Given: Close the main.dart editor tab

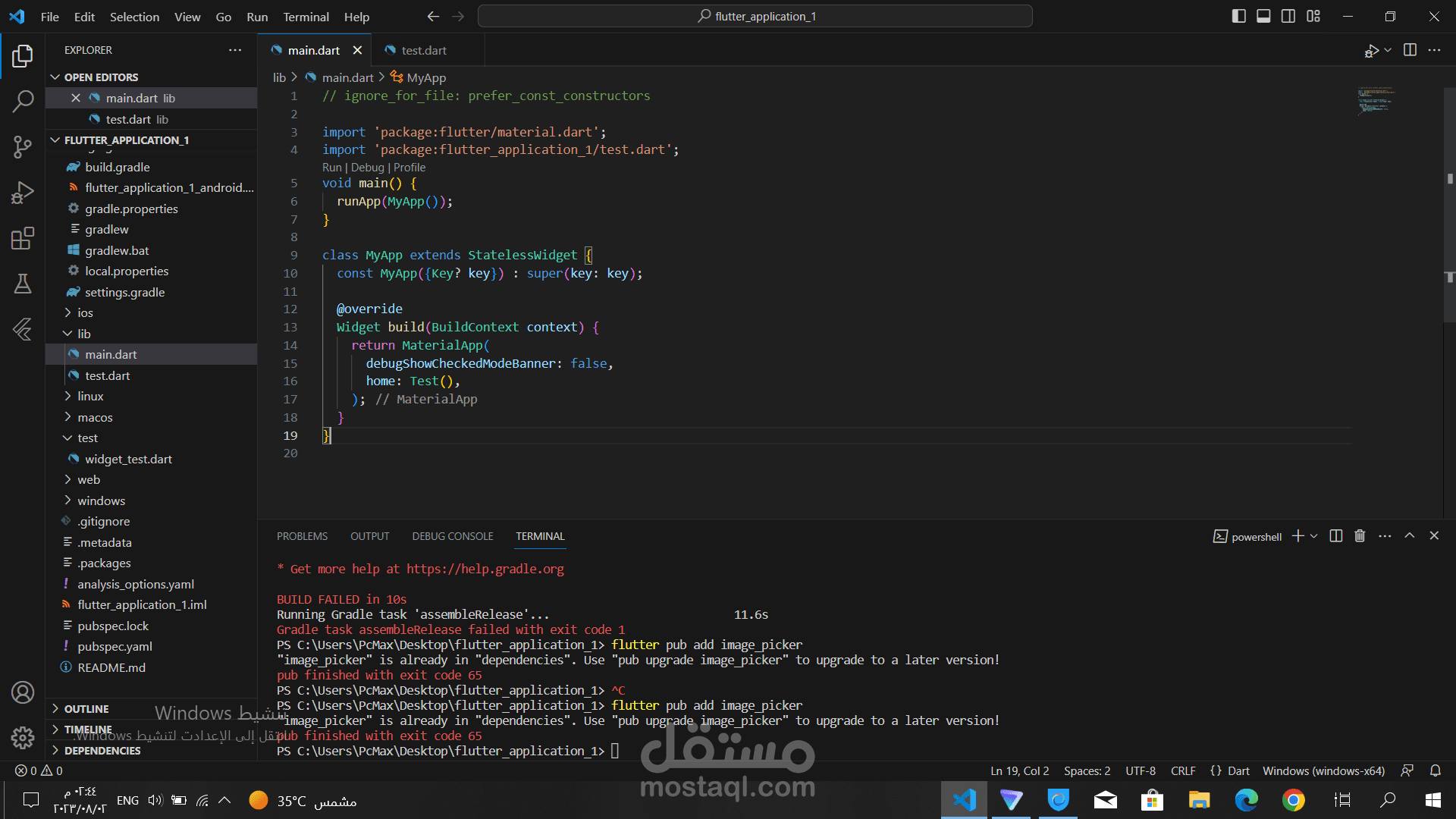Looking at the screenshot, I should tap(357, 50).
